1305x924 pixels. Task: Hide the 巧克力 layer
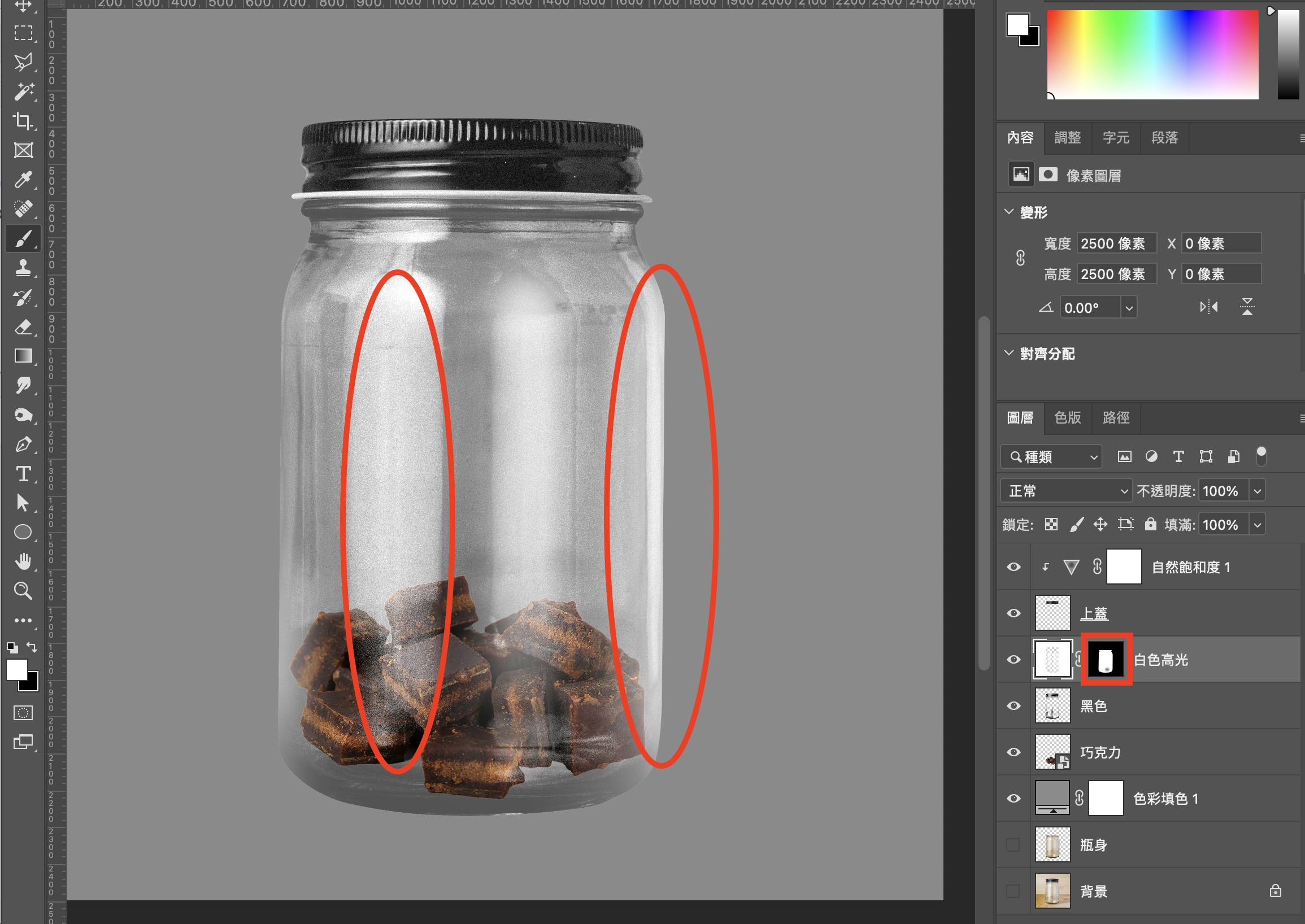(x=1013, y=752)
